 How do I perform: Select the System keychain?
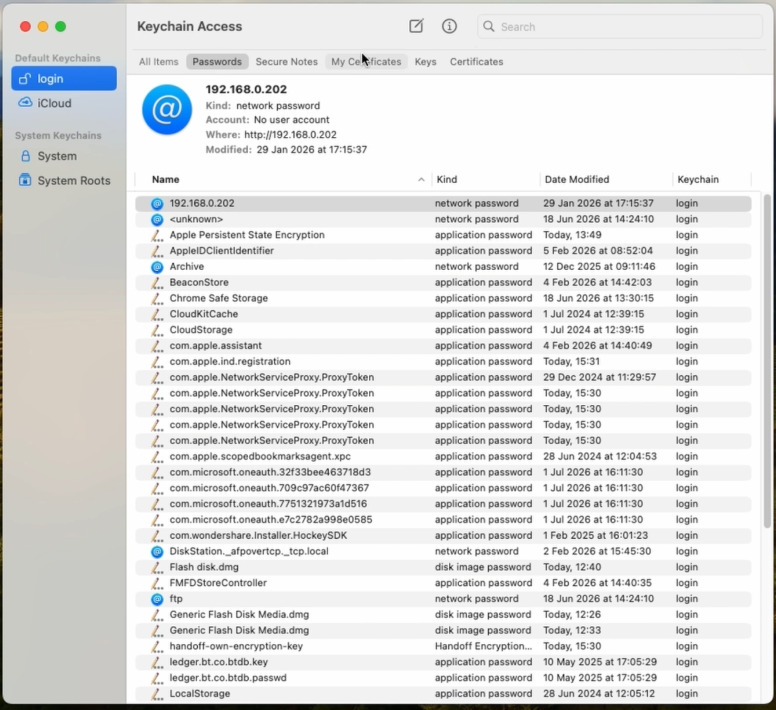click(x=64, y=156)
